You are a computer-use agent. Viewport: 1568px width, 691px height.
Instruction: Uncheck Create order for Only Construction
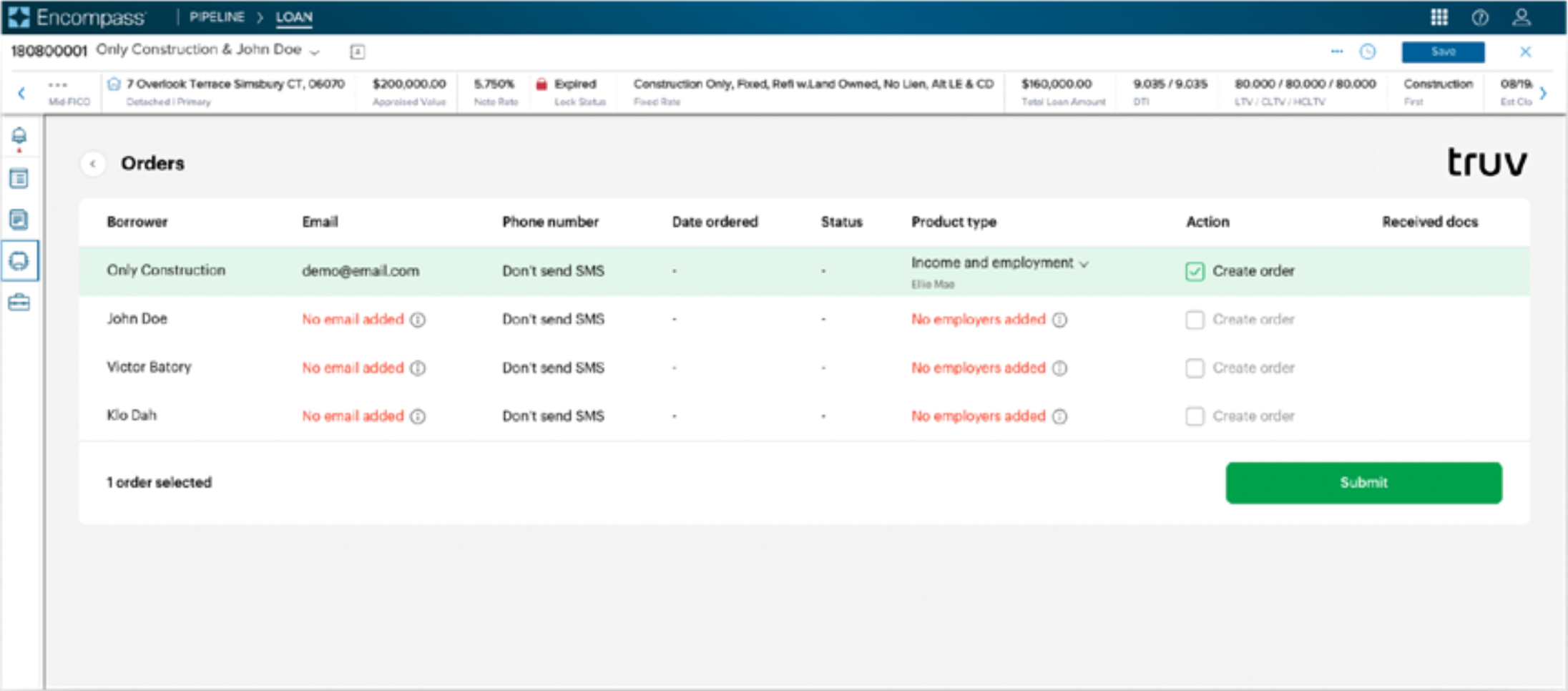(x=1195, y=271)
